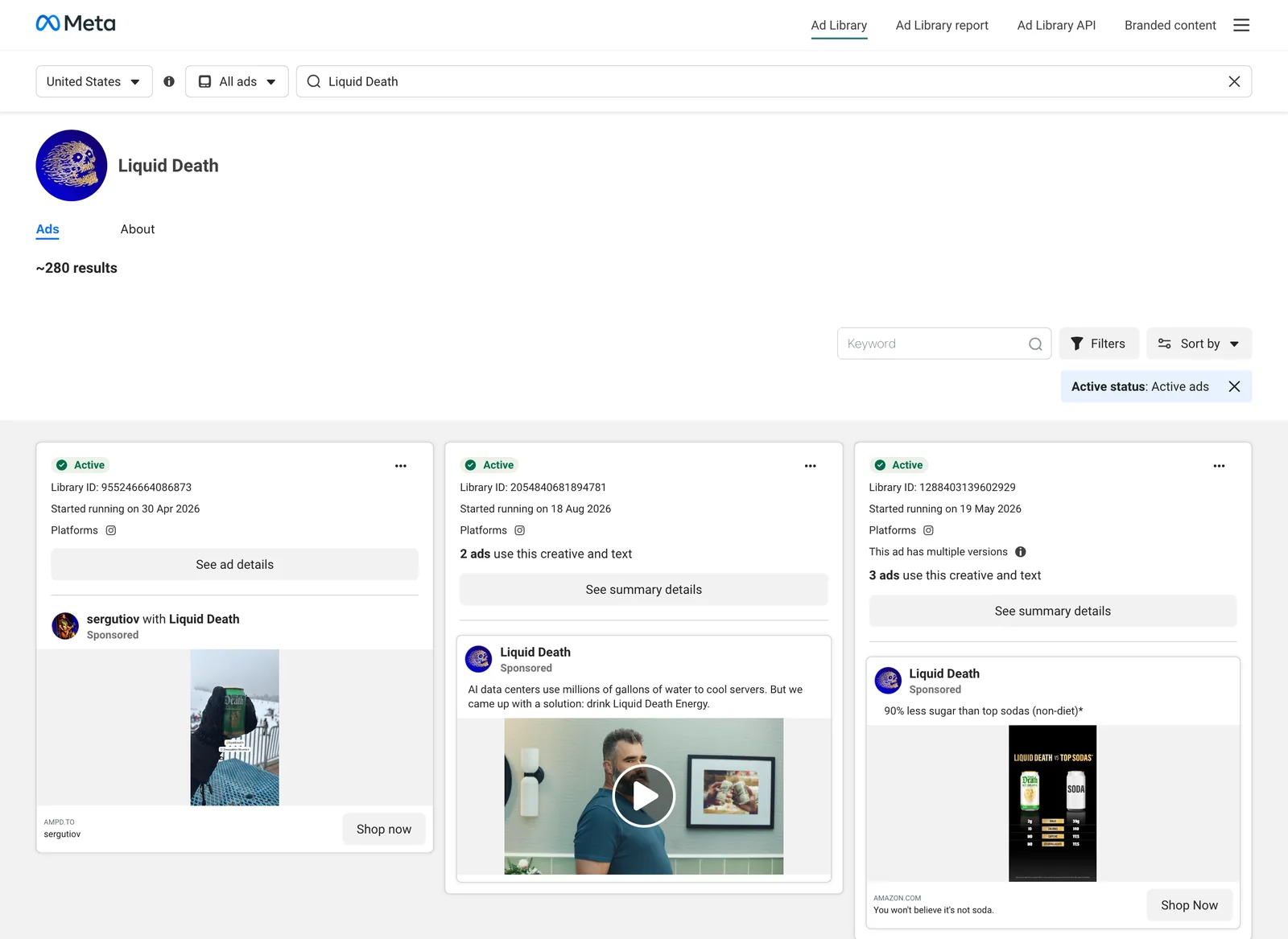Viewport: 1288px width, 939px height.
Task: Click Liquid Death avatar in AI data centers ad
Action: click(x=479, y=659)
